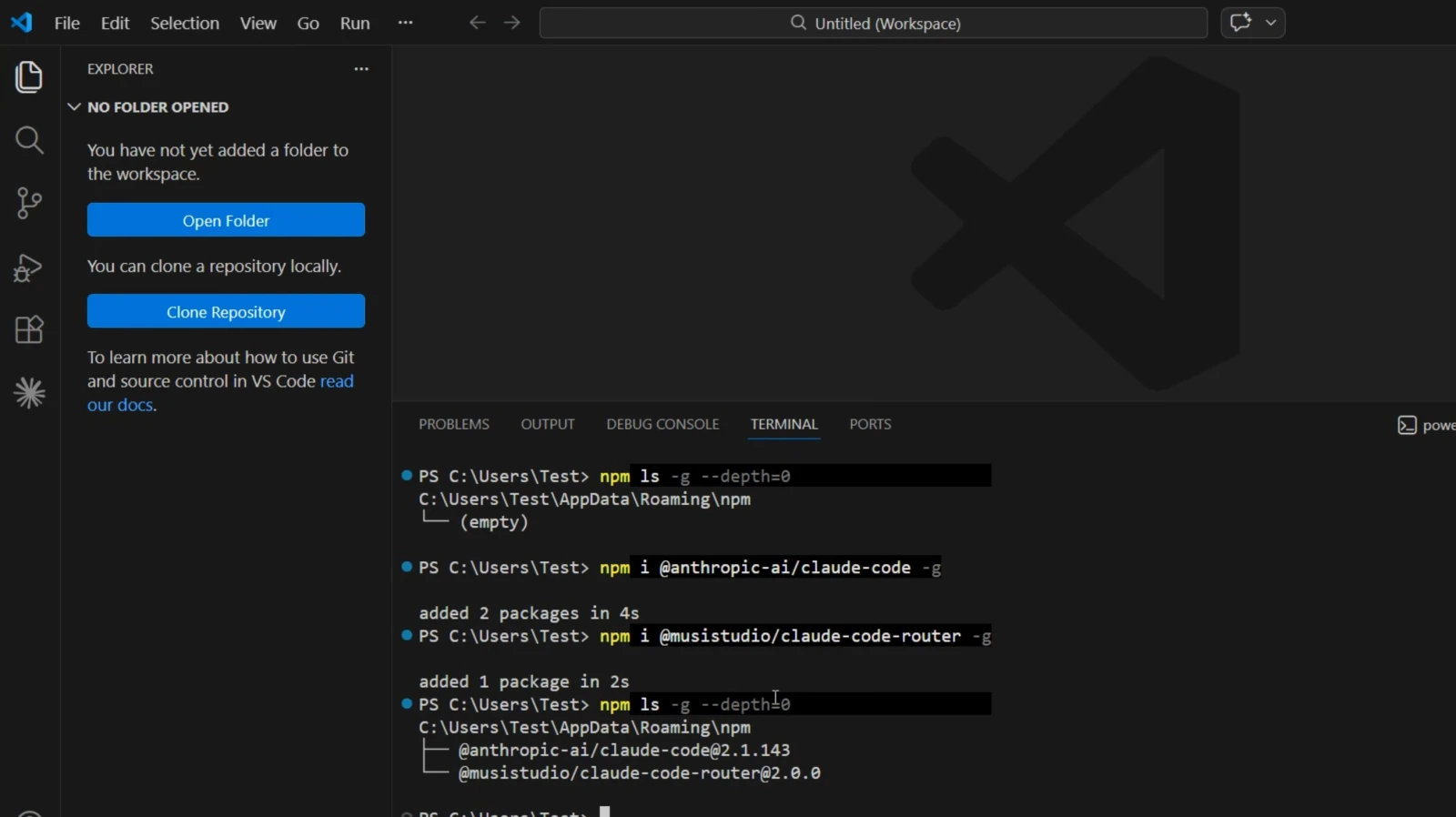Image resolution: width=1456 pixels, height=817 pixels.
Task: Click the Untitled (Workspace) search box
Action: 874,23
